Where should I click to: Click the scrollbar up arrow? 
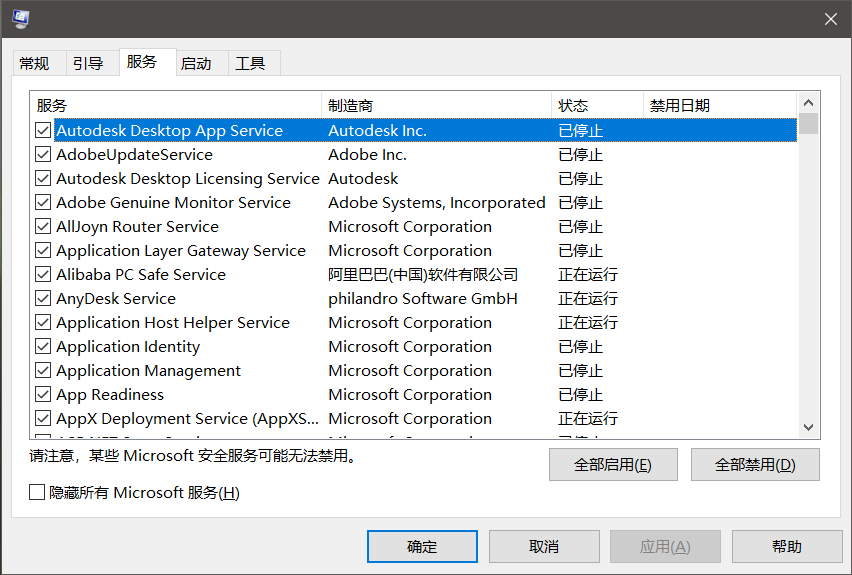point(809,103)
